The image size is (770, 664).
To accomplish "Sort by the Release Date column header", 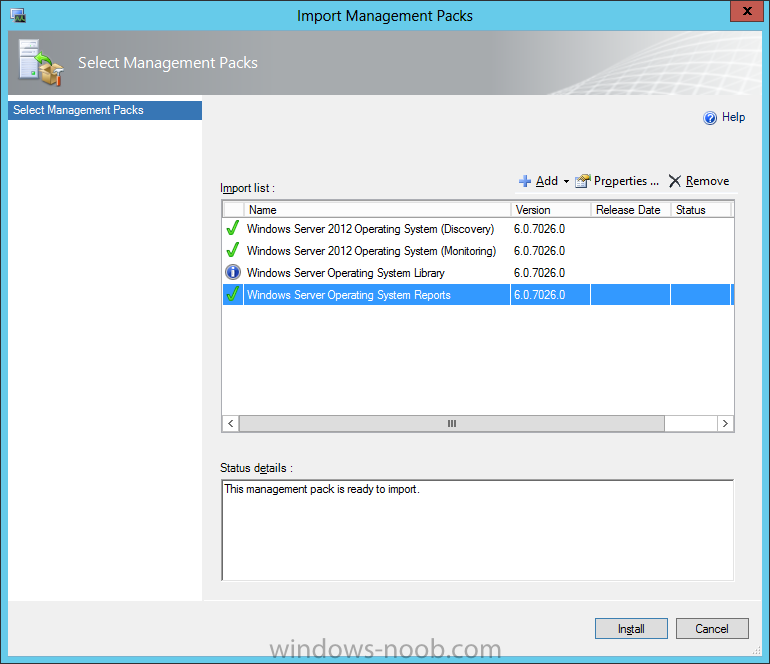I will 631,210.
